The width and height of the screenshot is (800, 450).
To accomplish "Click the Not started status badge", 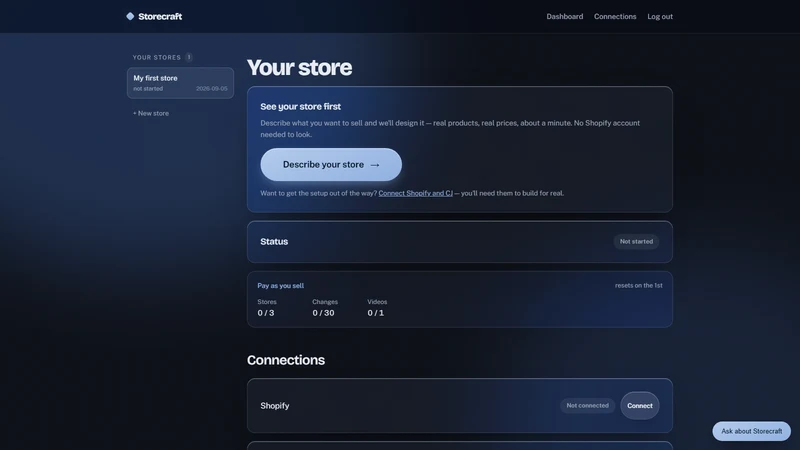I will 636,241.
